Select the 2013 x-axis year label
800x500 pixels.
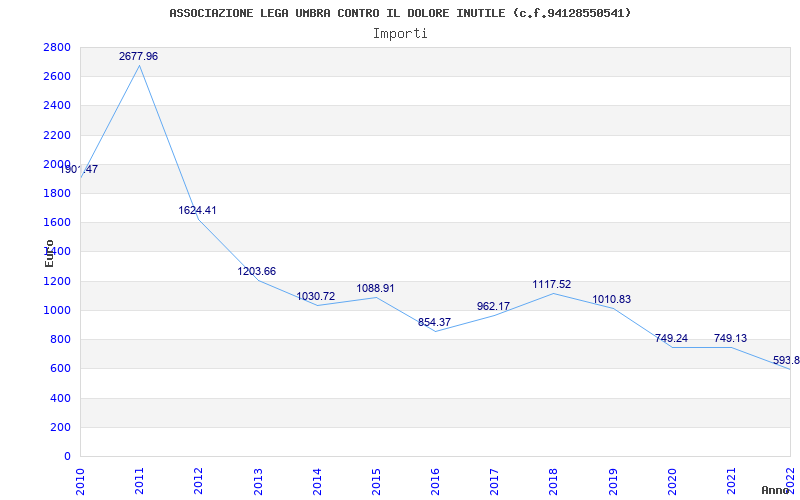click(x=258, y=481)
